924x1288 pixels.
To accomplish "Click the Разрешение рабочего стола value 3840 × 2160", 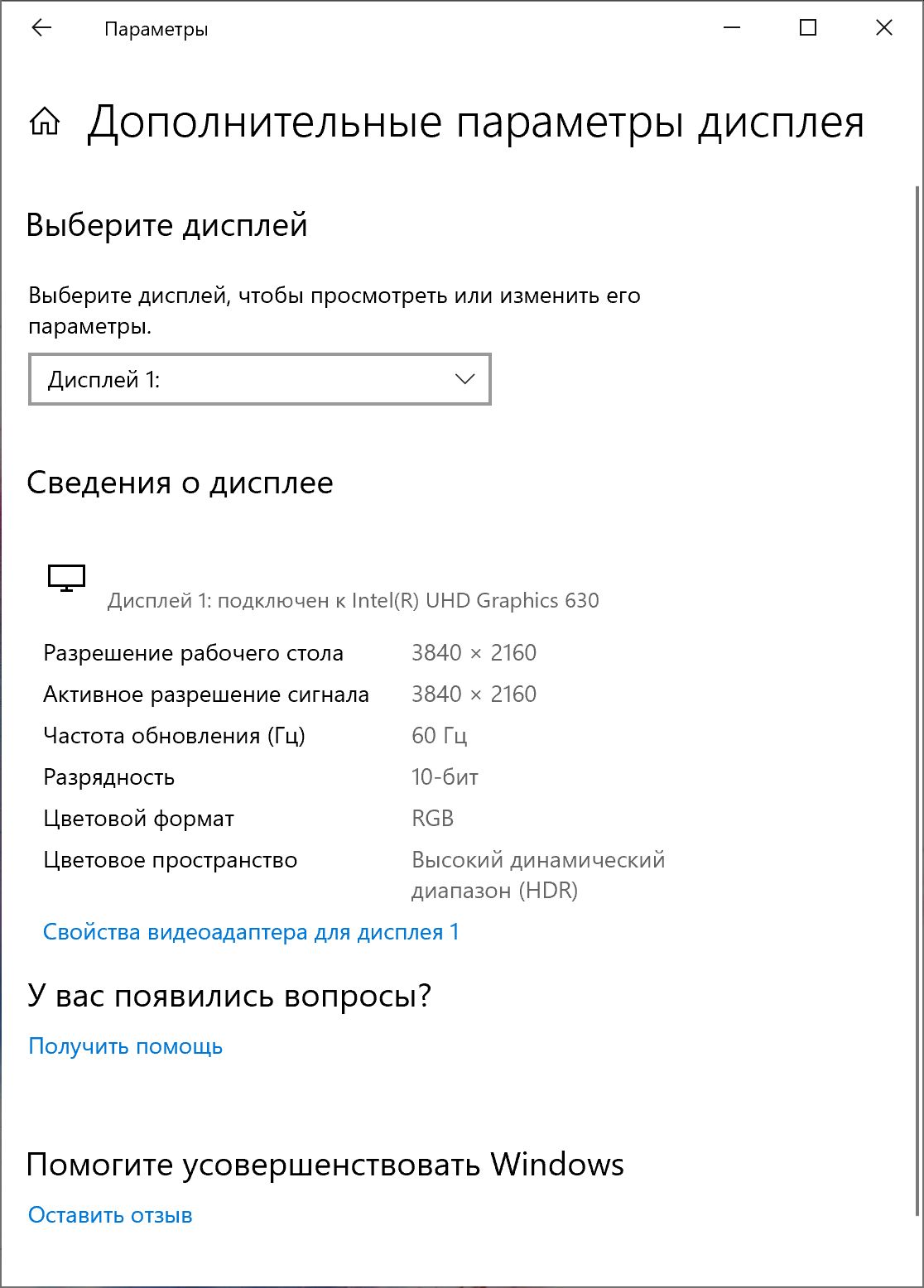I will [x=474, y=653].
